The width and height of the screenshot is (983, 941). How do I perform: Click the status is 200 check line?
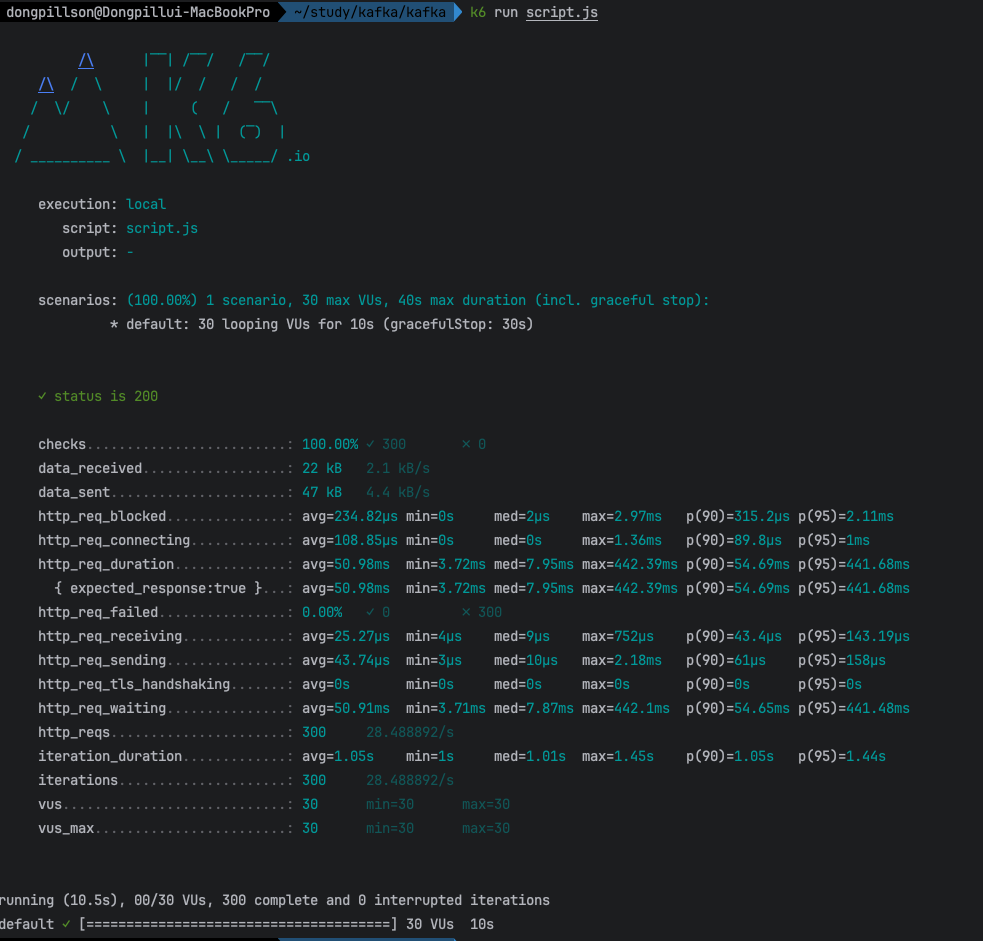click(98, 396)
